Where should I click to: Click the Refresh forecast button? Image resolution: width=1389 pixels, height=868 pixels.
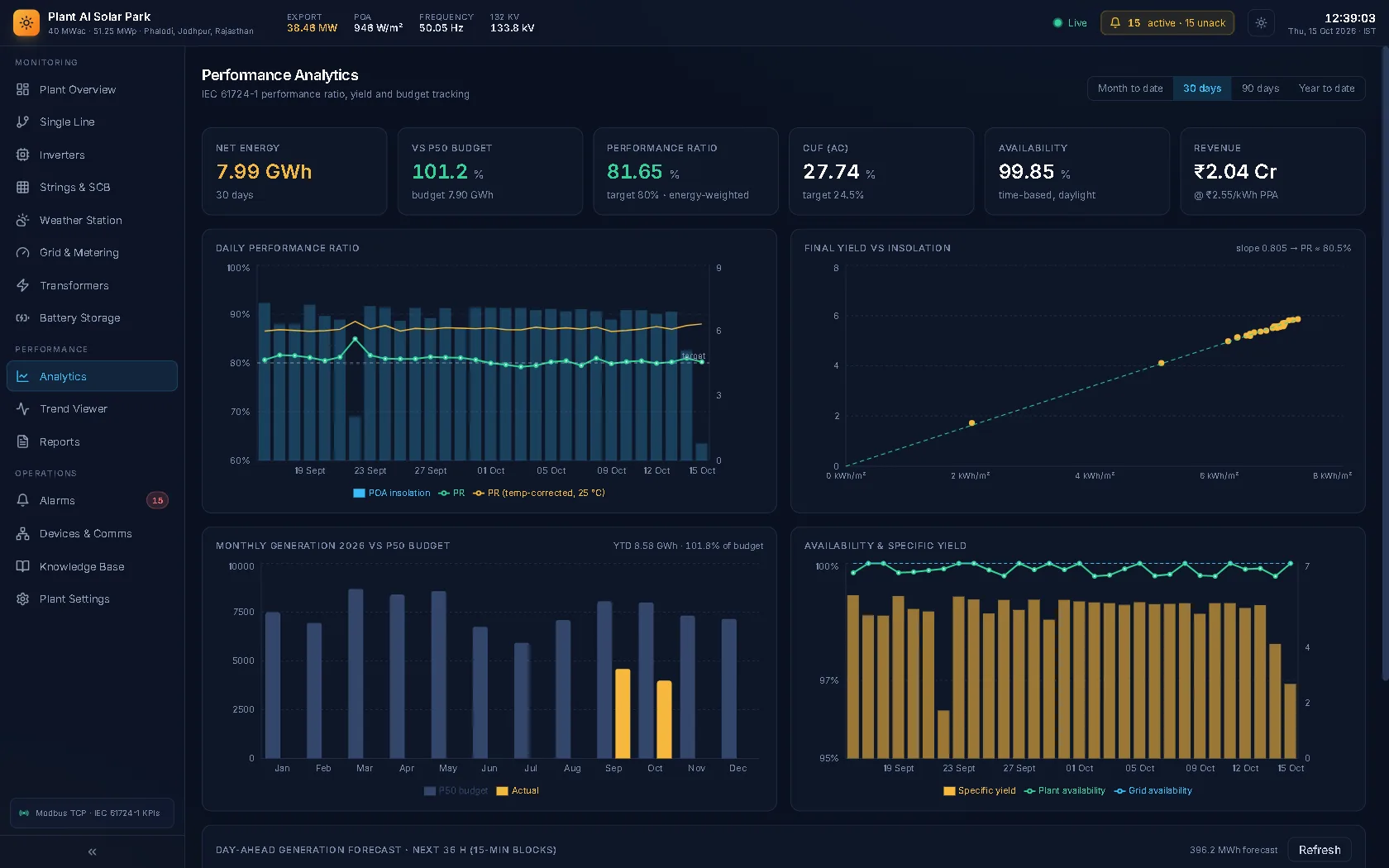tap(1320, 850)
